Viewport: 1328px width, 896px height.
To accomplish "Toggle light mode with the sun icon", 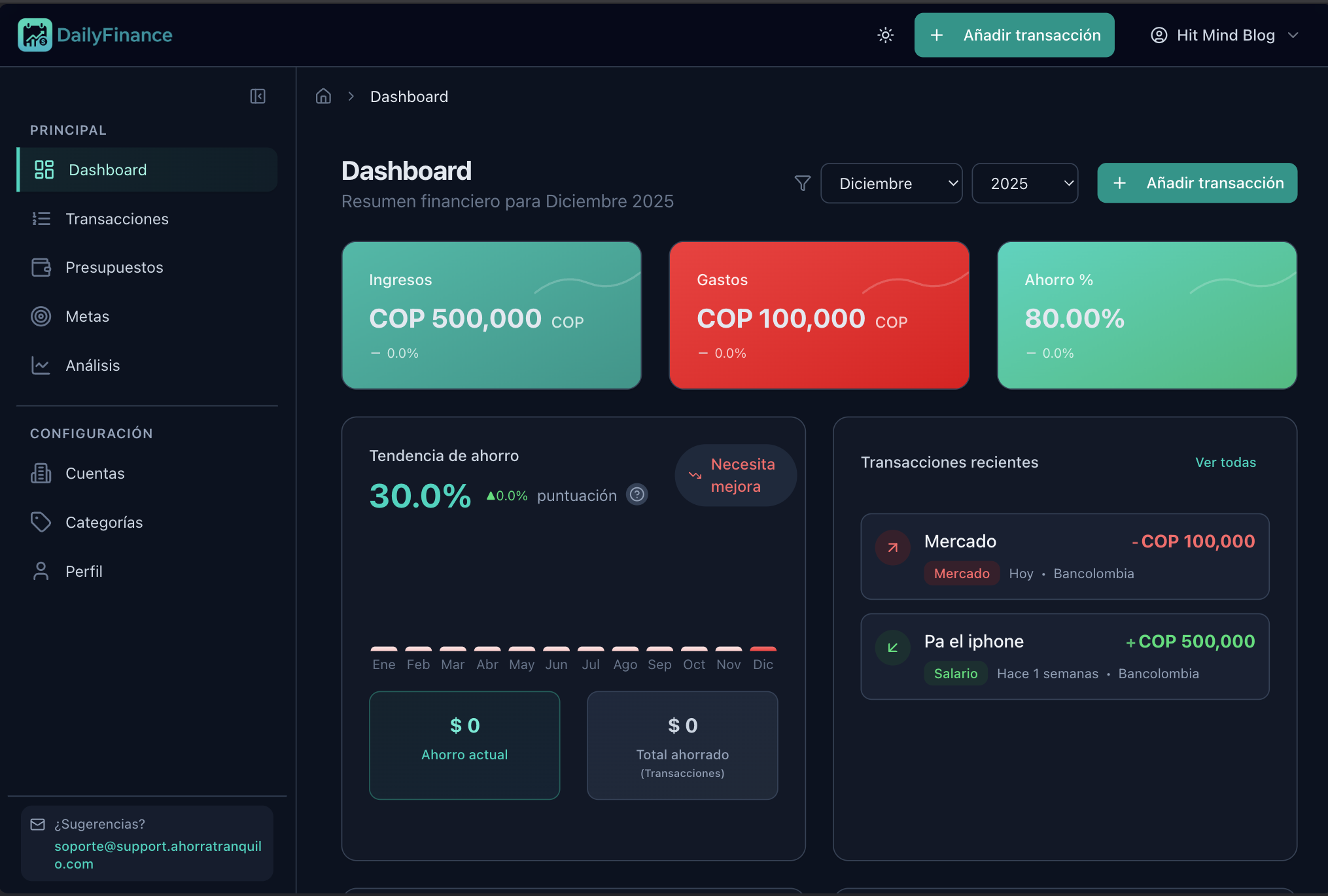I will point(885,35).
